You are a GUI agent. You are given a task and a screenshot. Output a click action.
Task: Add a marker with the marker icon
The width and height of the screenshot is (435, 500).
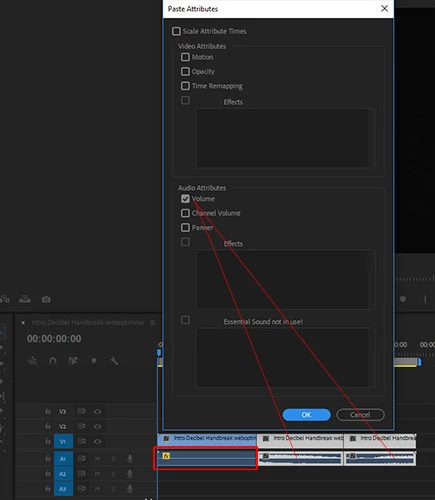94,361
